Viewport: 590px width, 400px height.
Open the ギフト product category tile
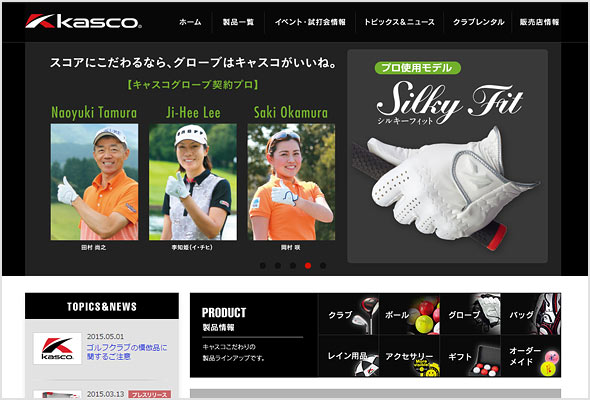tap(470, 356)
